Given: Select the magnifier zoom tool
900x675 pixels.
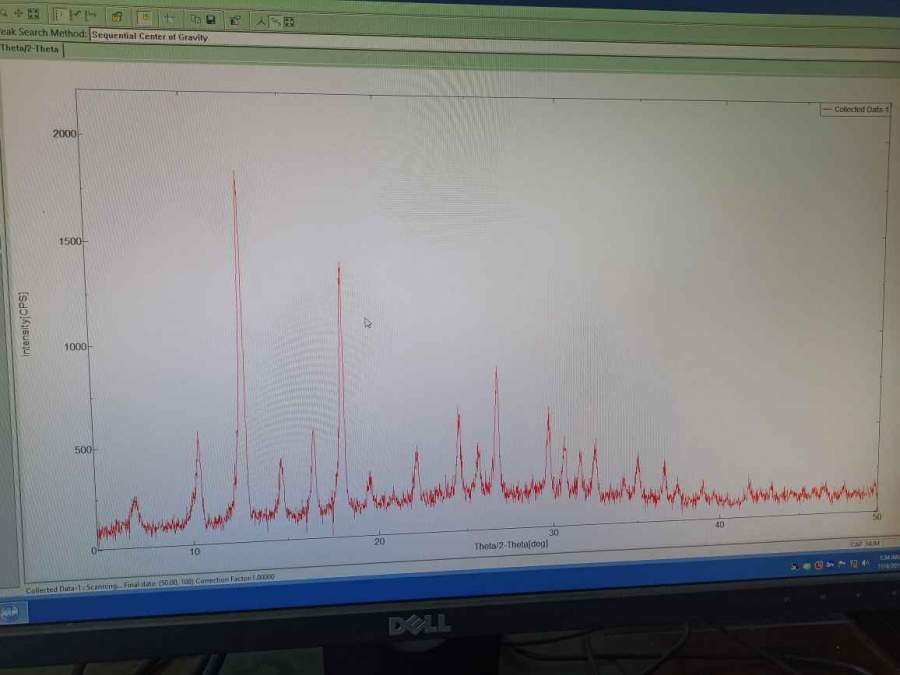Looking at the screenshot, I should tap(3, 13).
